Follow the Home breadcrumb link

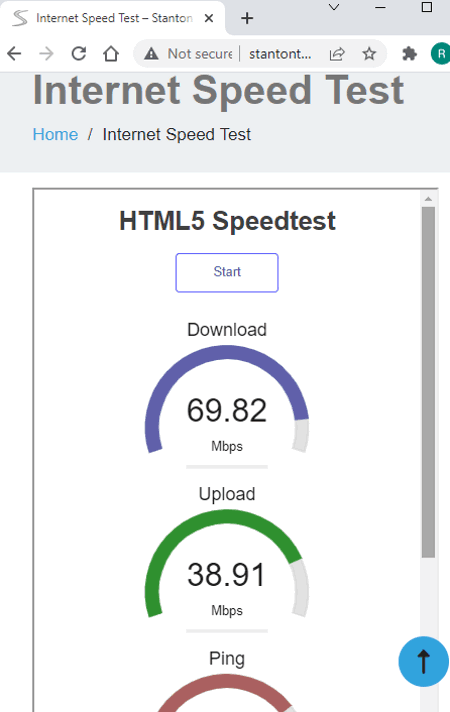tap(55, 134)
